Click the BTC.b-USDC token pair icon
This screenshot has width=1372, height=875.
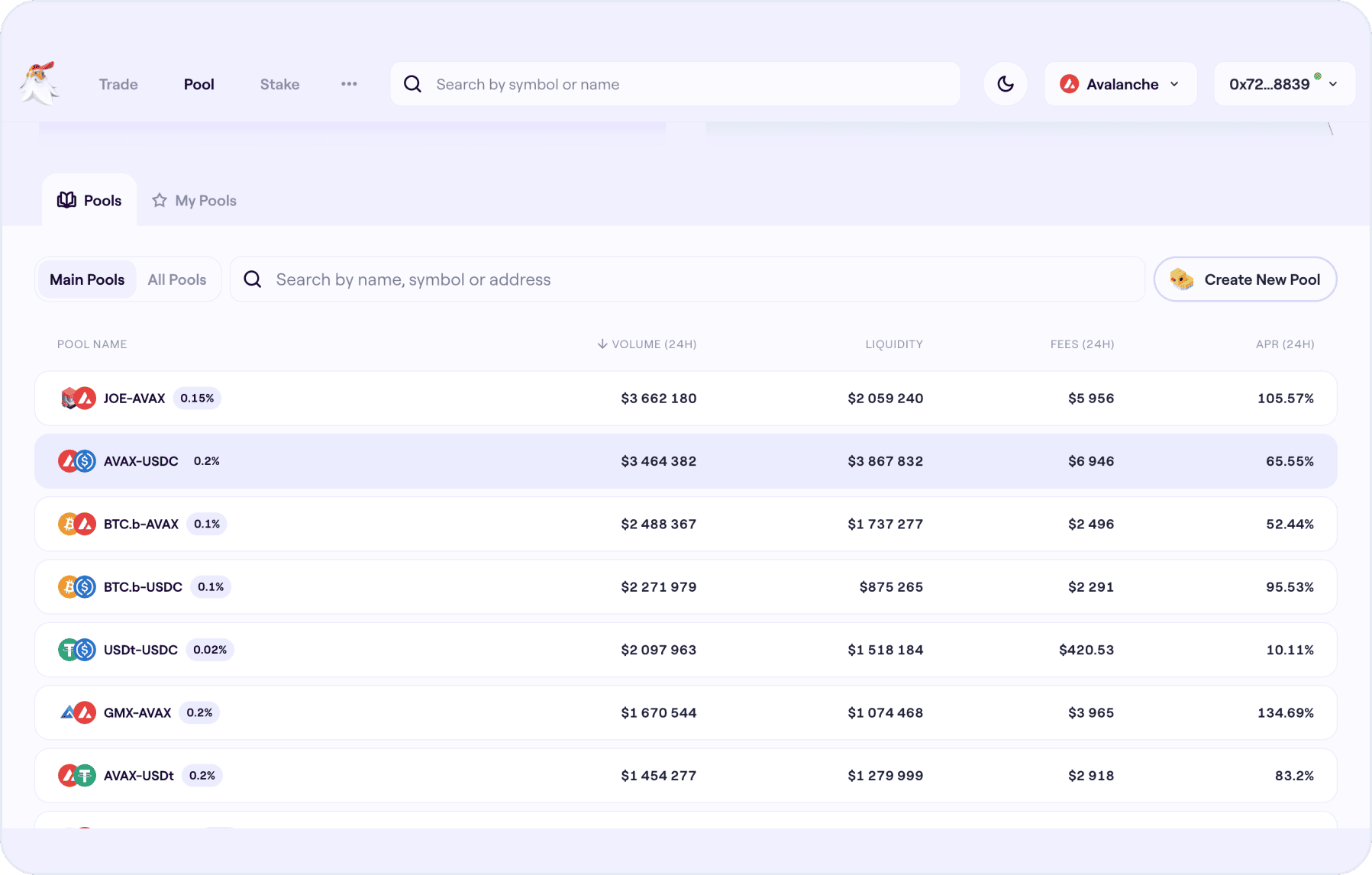tap(77, 586)
